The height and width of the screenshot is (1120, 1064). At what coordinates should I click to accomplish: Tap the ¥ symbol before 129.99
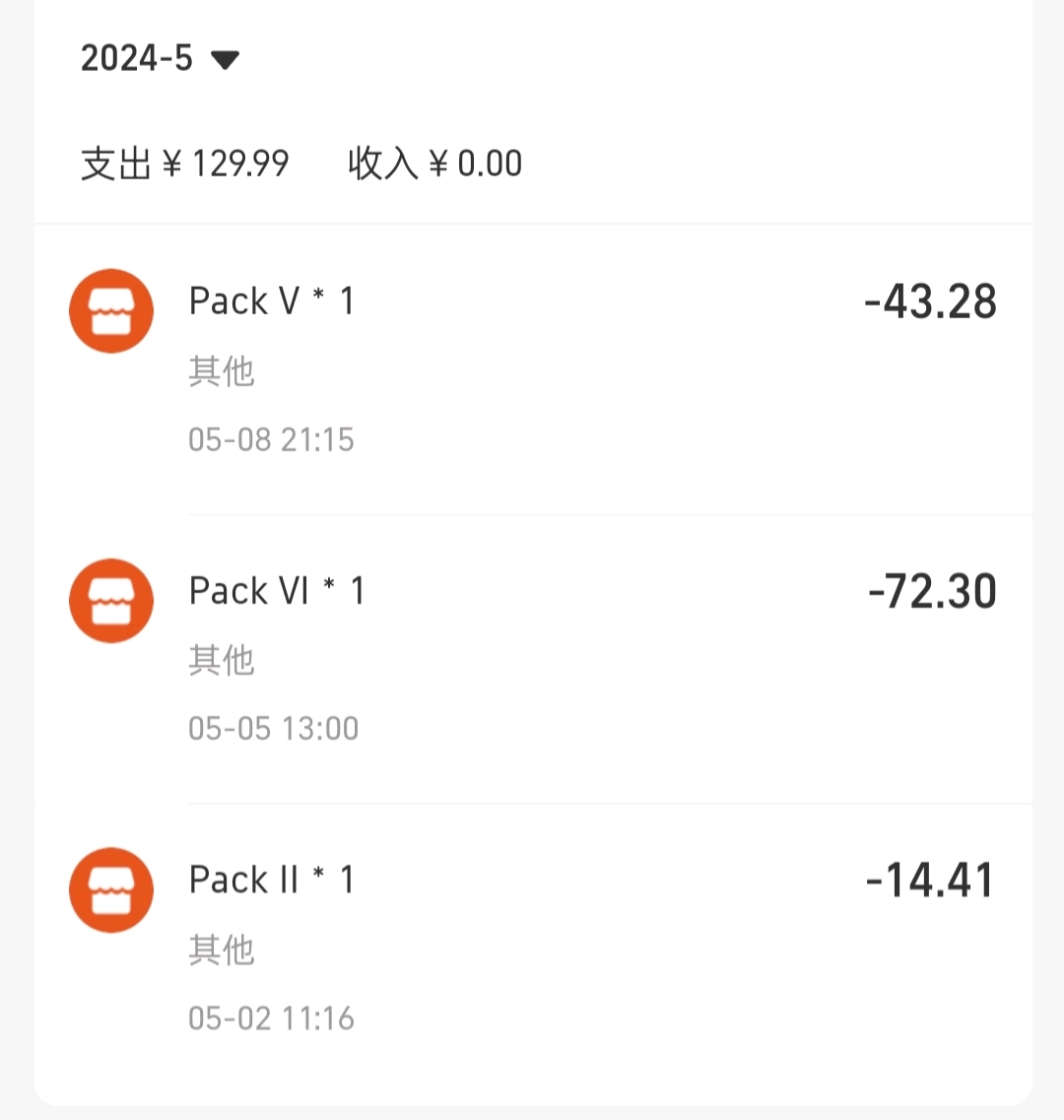[x=172, y=165]
